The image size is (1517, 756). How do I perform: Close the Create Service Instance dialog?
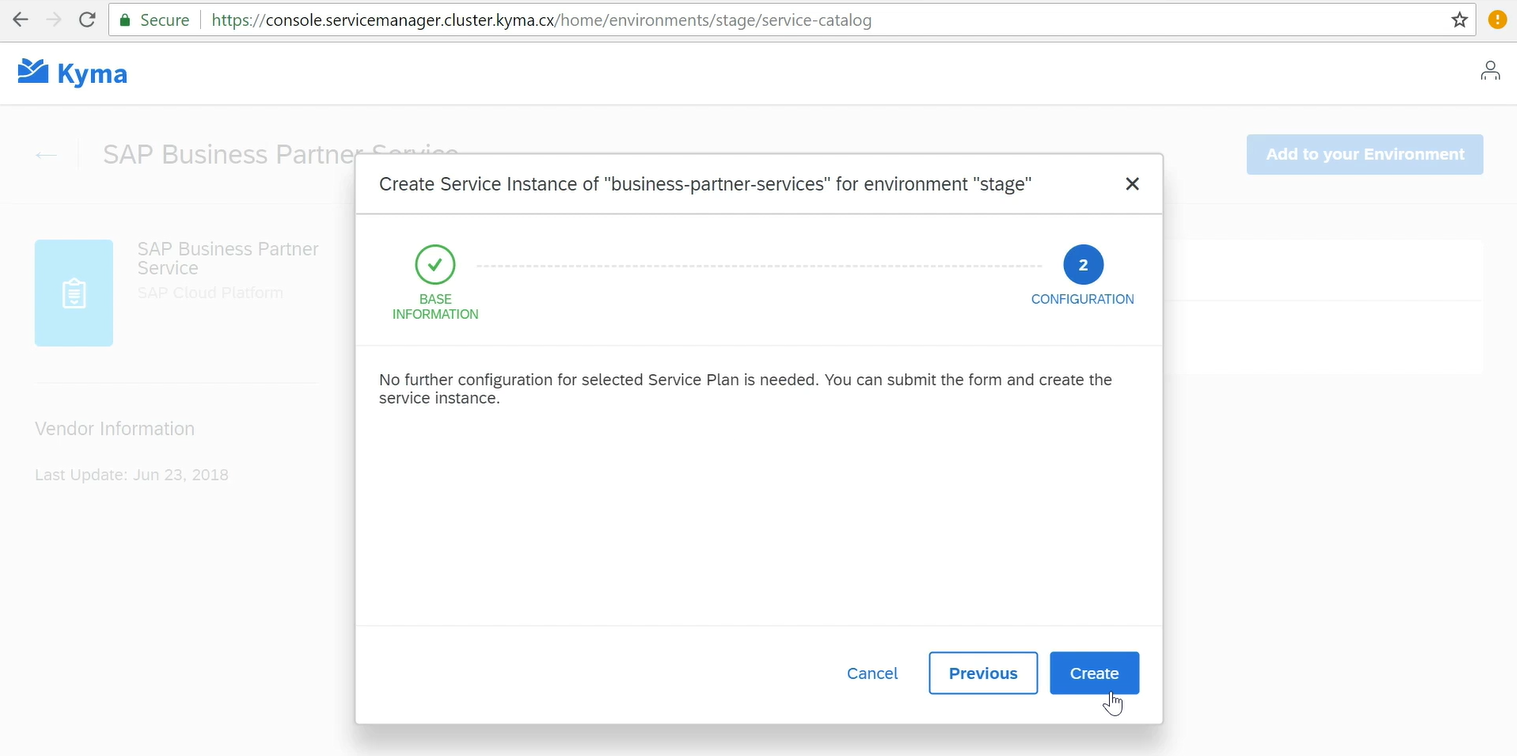click(1132, 184)
